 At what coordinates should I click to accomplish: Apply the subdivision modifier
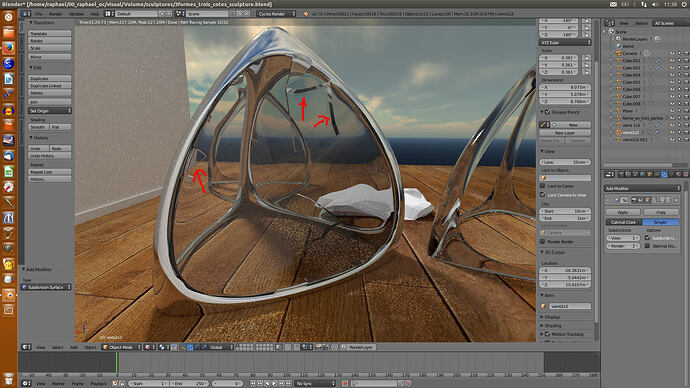tap(623, 212)
